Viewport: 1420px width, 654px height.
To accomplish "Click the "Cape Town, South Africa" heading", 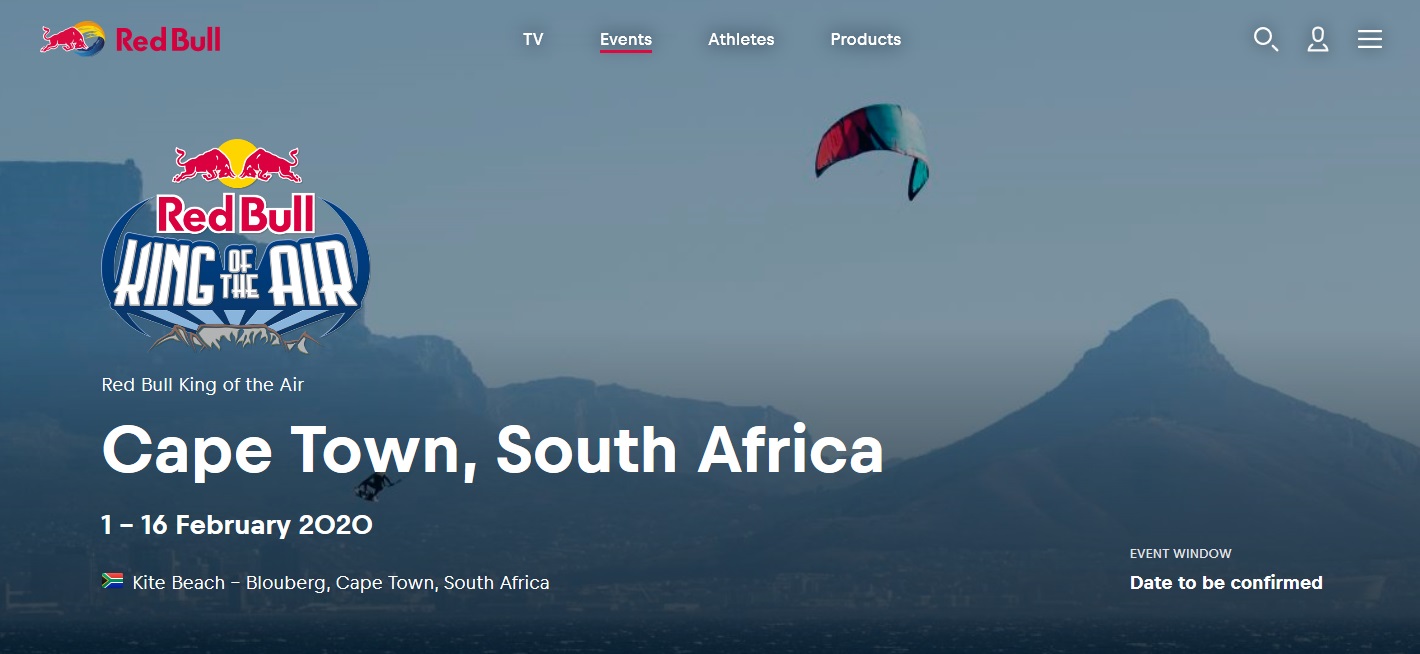I will tap(493, 449).
